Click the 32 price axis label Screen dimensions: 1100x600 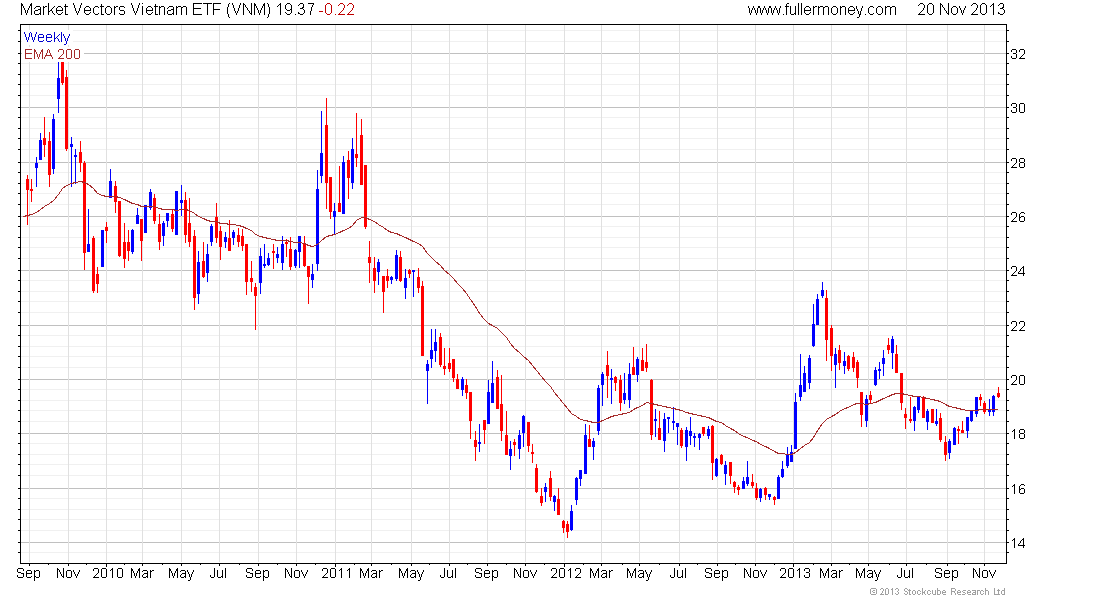point(1017,54)
